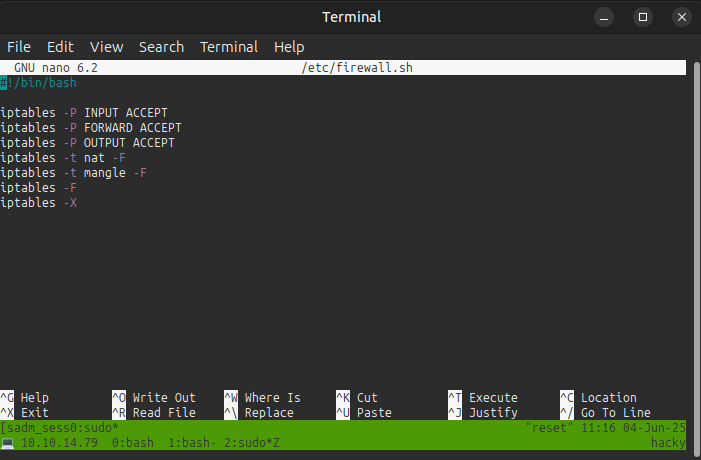Select tmux window 1:bash

pyautogui.click(x=189, y=442)
